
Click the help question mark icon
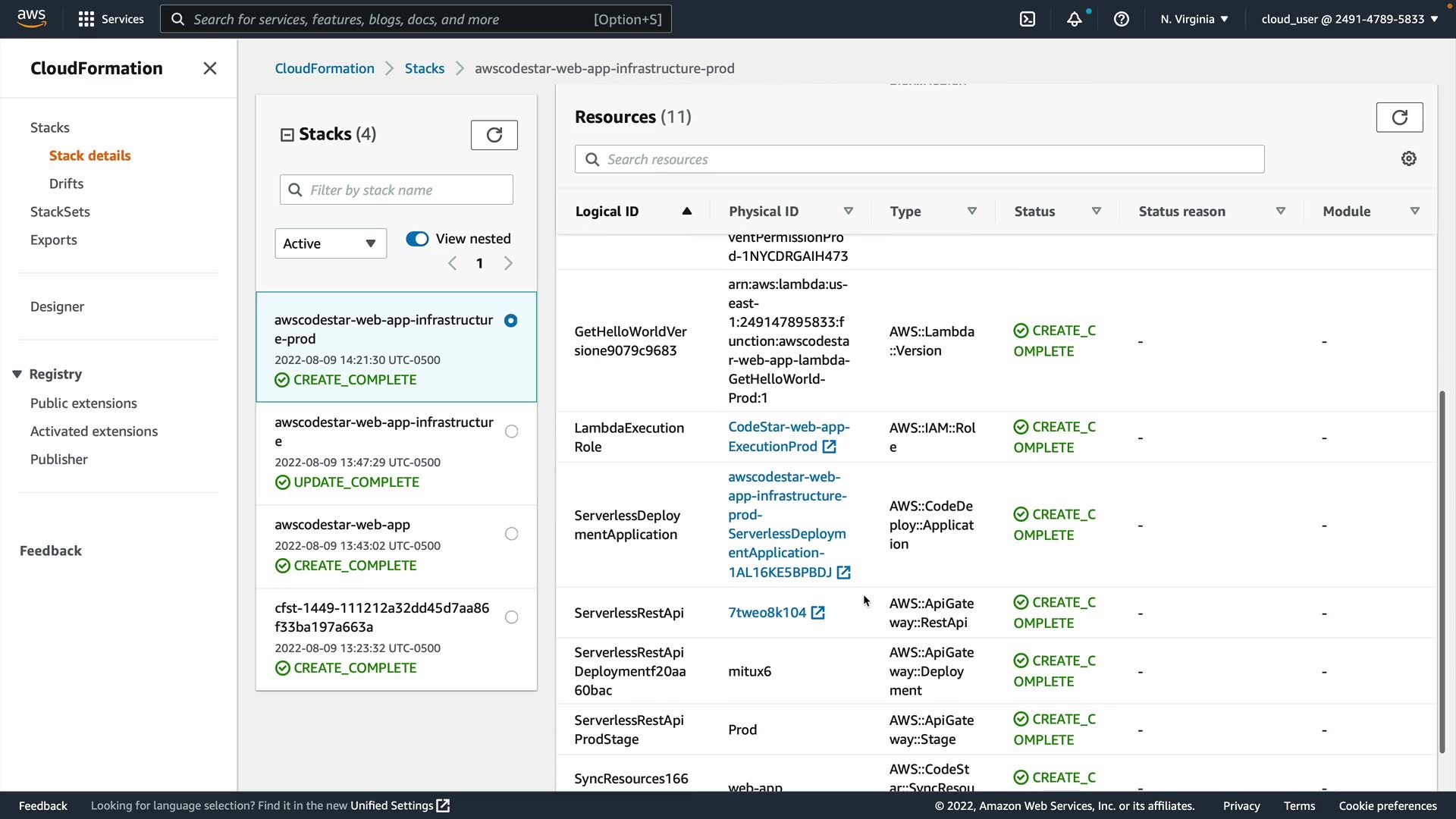tap(1121, 19)
